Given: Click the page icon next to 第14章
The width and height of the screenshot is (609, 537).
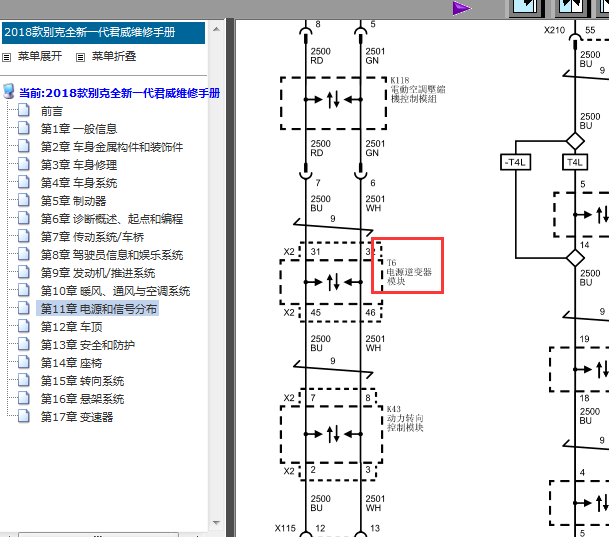Looking at the screenshot, I should [x=24, y=362].
